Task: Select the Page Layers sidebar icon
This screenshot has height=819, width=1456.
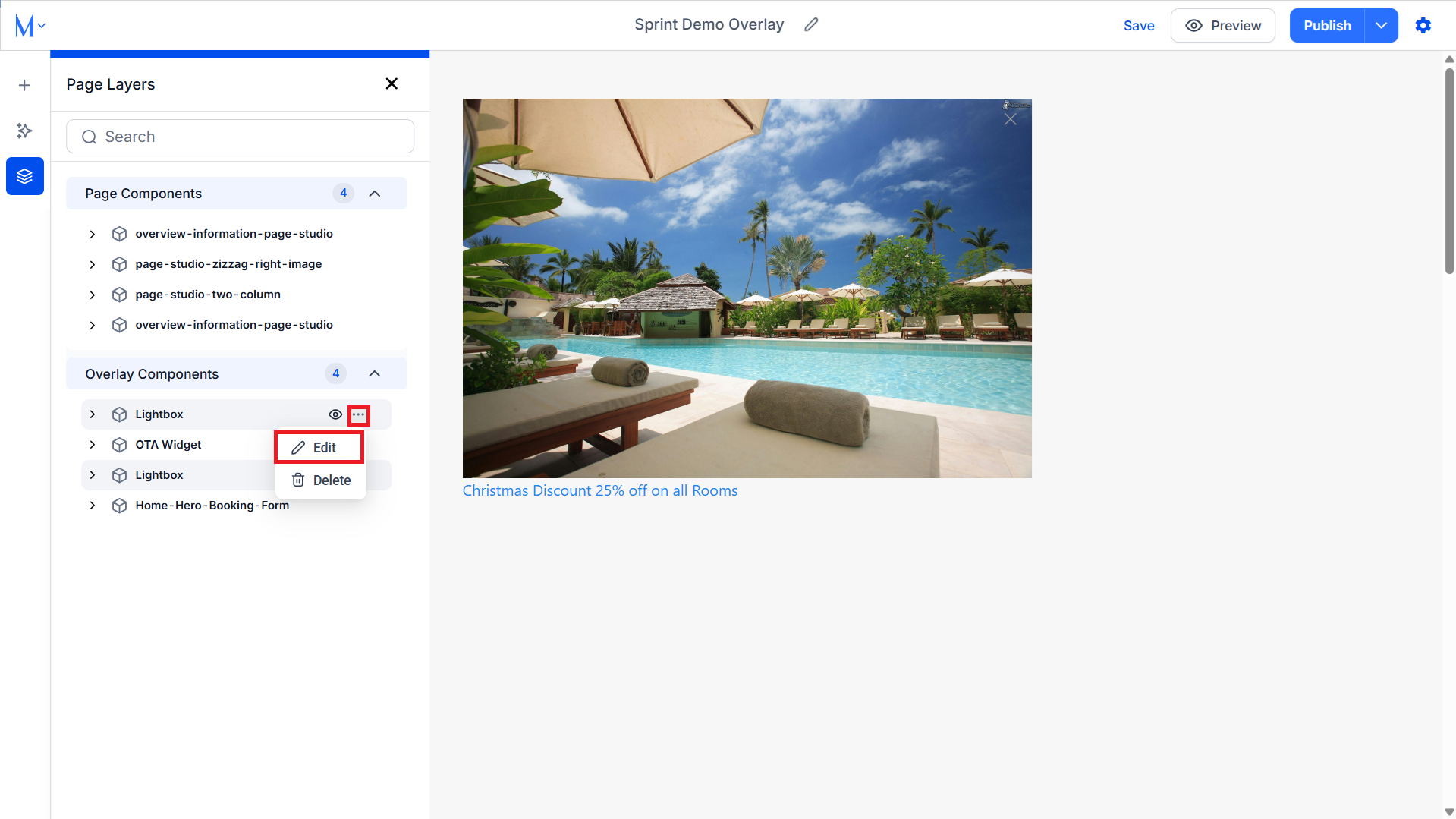Action: pos(25,176)
